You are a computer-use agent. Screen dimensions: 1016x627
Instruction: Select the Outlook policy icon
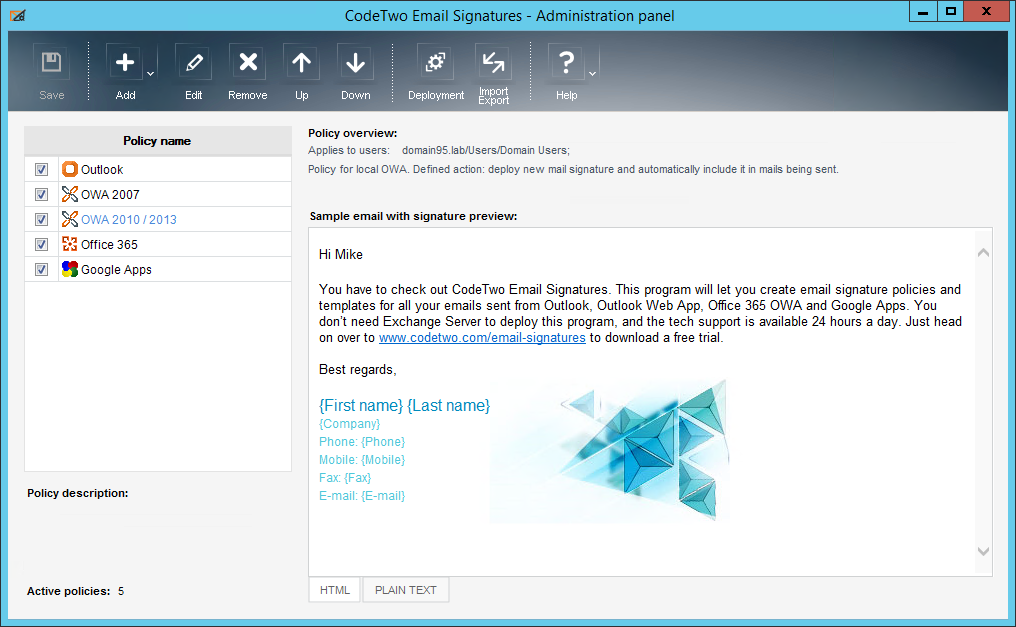click(x=69, y=169)
